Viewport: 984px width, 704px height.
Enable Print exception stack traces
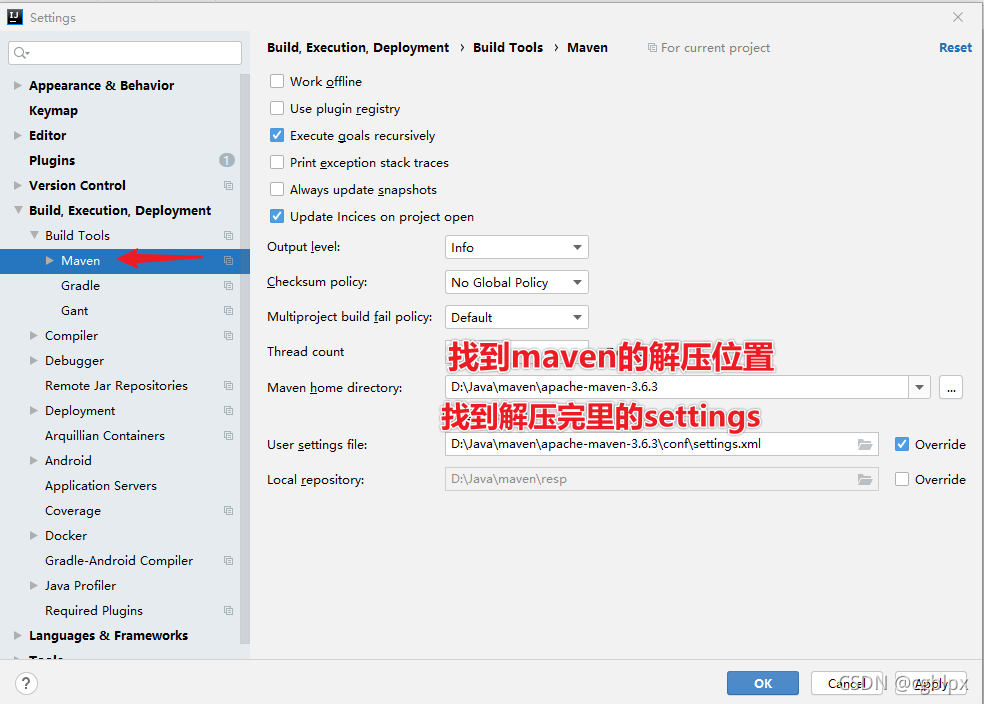point(277,163)
